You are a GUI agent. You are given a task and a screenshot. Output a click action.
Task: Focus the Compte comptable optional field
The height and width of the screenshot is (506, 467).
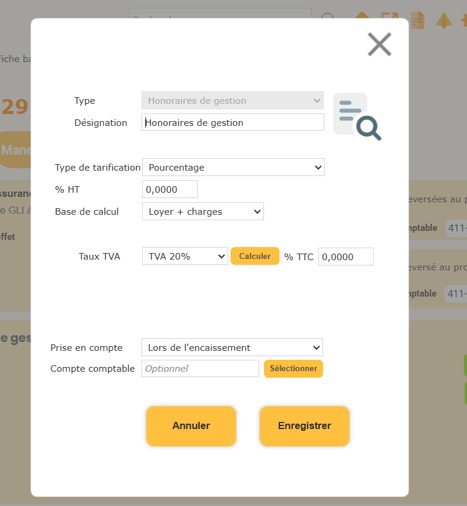click(200, 369)
